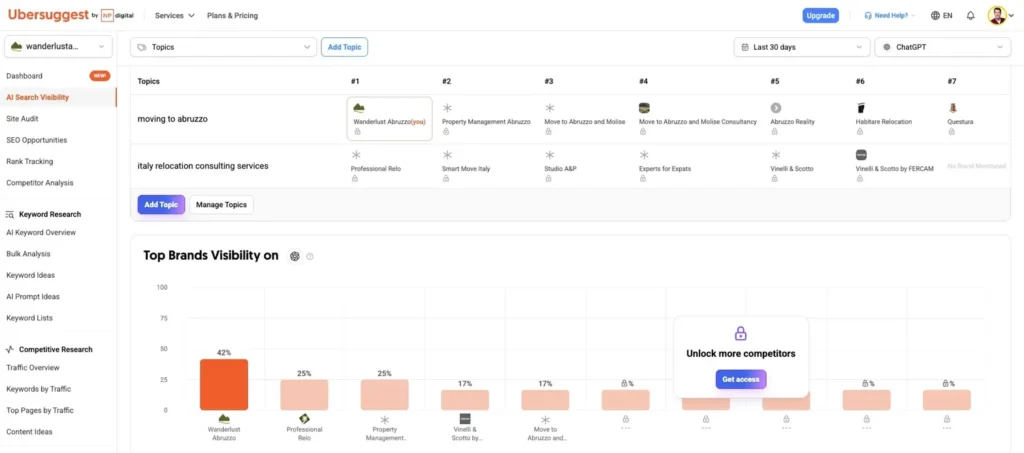Click the 25% Professional Relo bar
The image size is (1024, 453).
pos(304,394)
